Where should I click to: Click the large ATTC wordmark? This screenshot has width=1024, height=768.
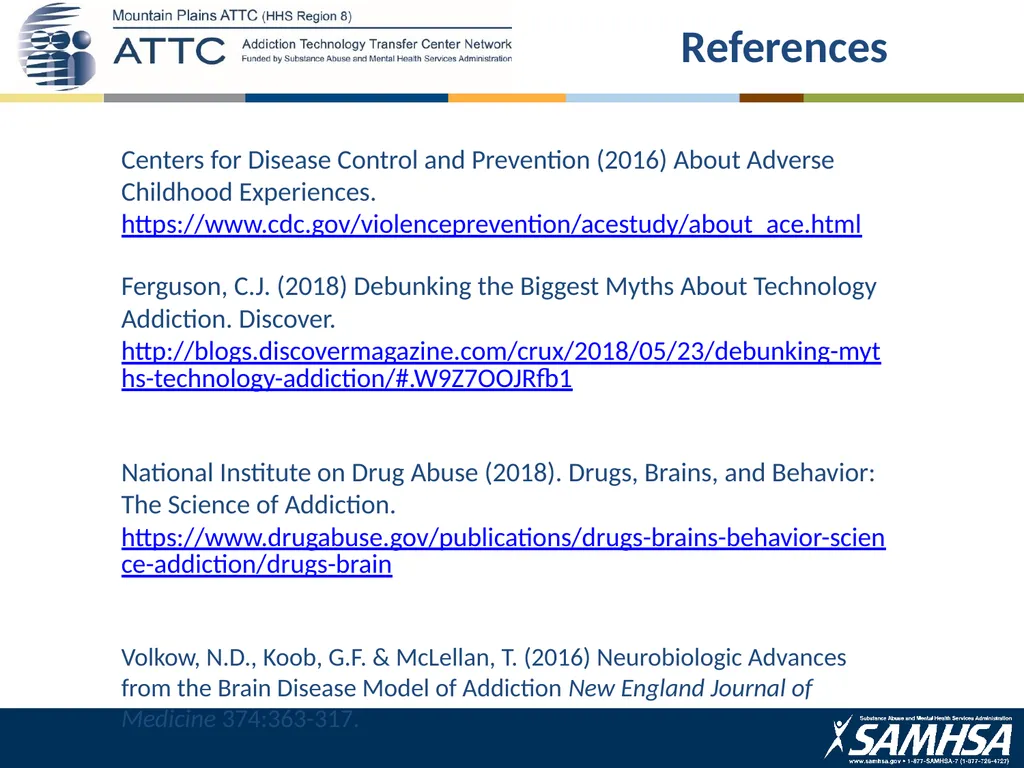(169, 51)
